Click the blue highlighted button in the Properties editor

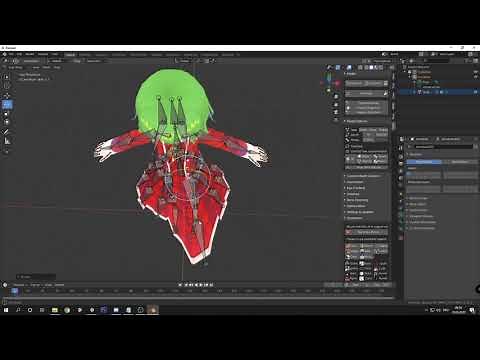pyautogui.click(x=424, y=162)
